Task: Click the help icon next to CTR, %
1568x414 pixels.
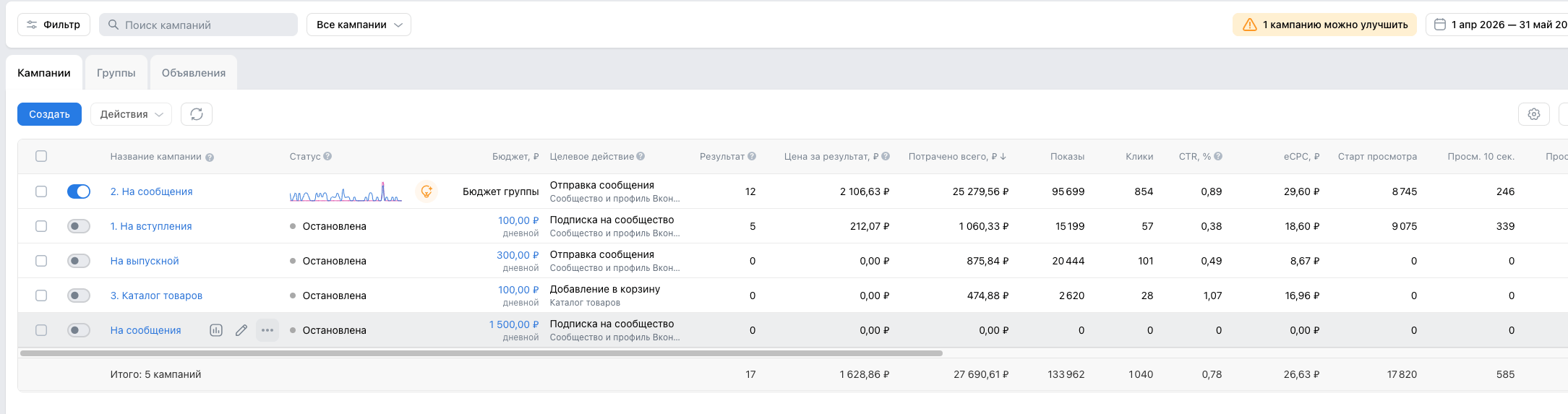Action: pos(1218,157)
